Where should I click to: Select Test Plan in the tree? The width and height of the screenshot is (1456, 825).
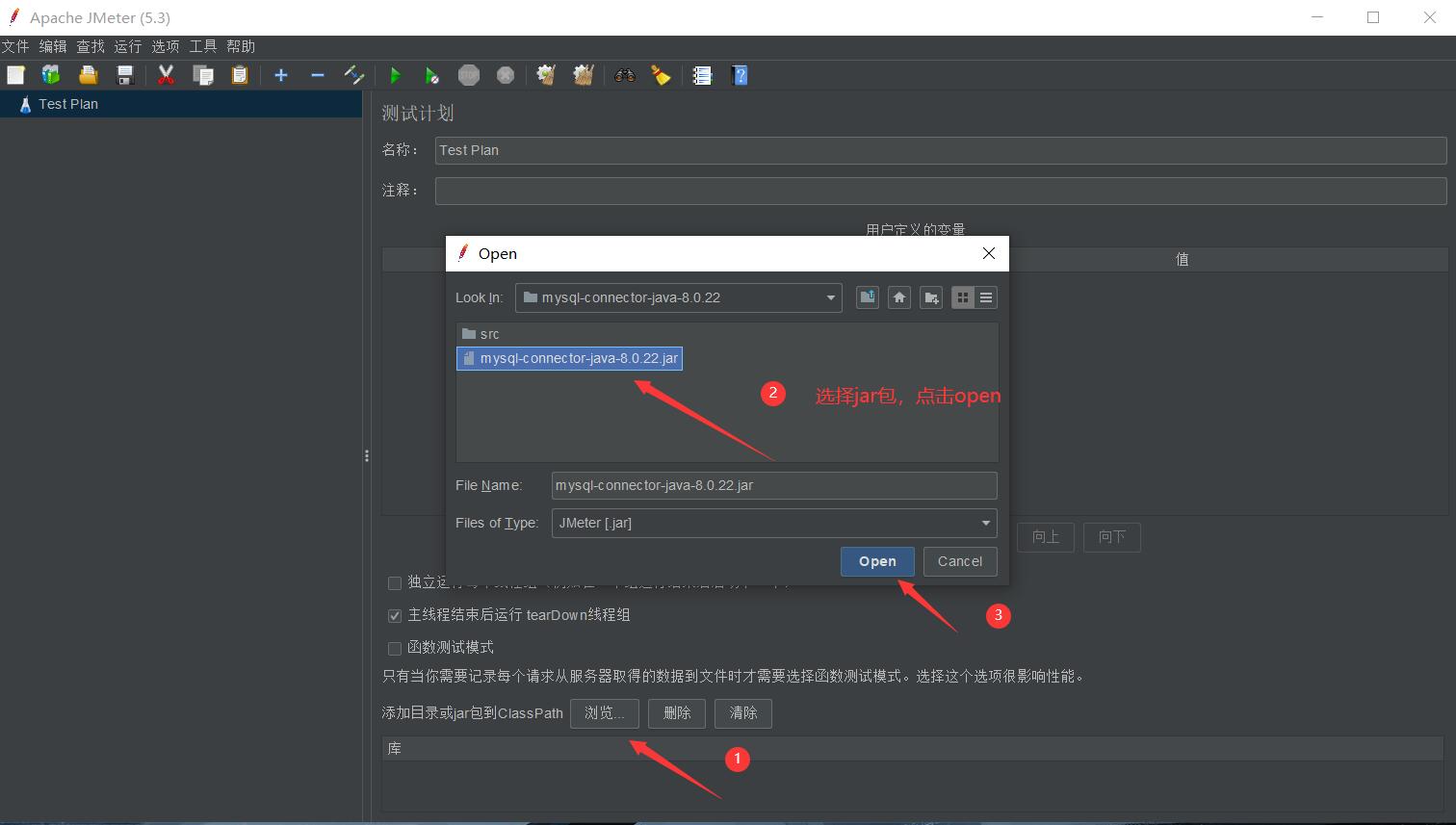coord(68,104)
